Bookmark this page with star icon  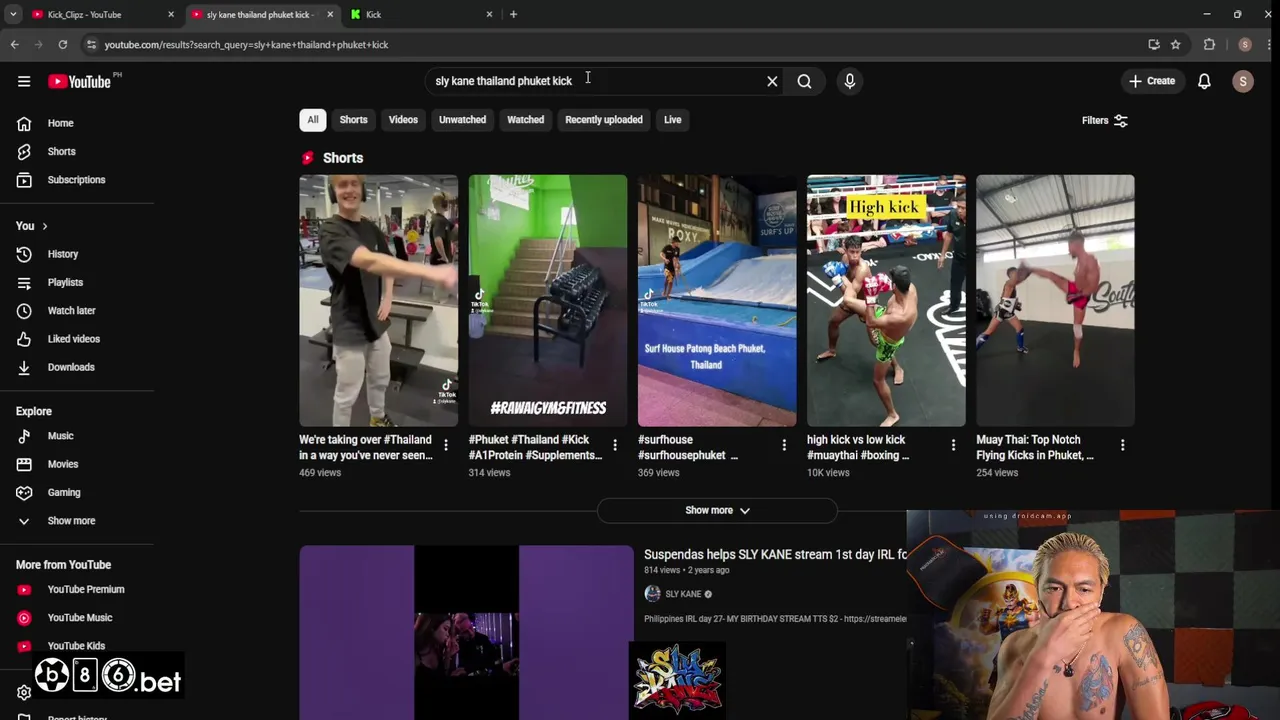click(x=1175, y=44)
